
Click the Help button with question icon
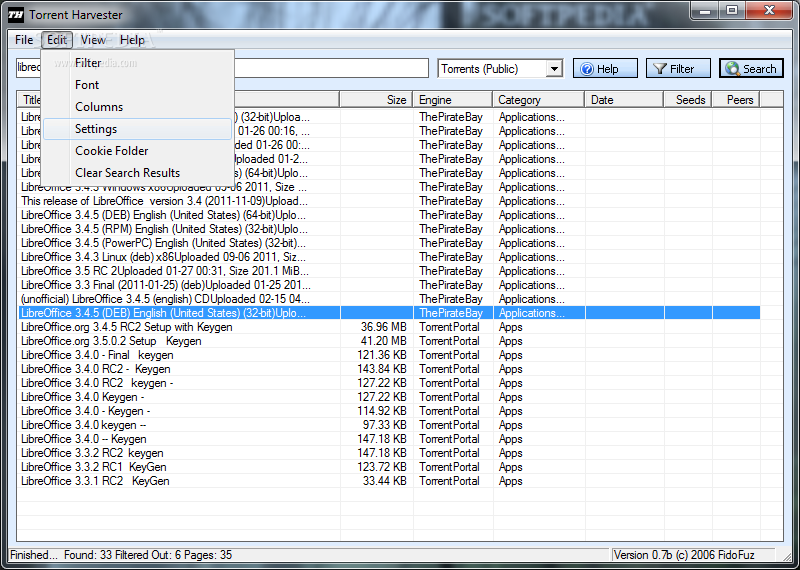[x=605, y=68]
